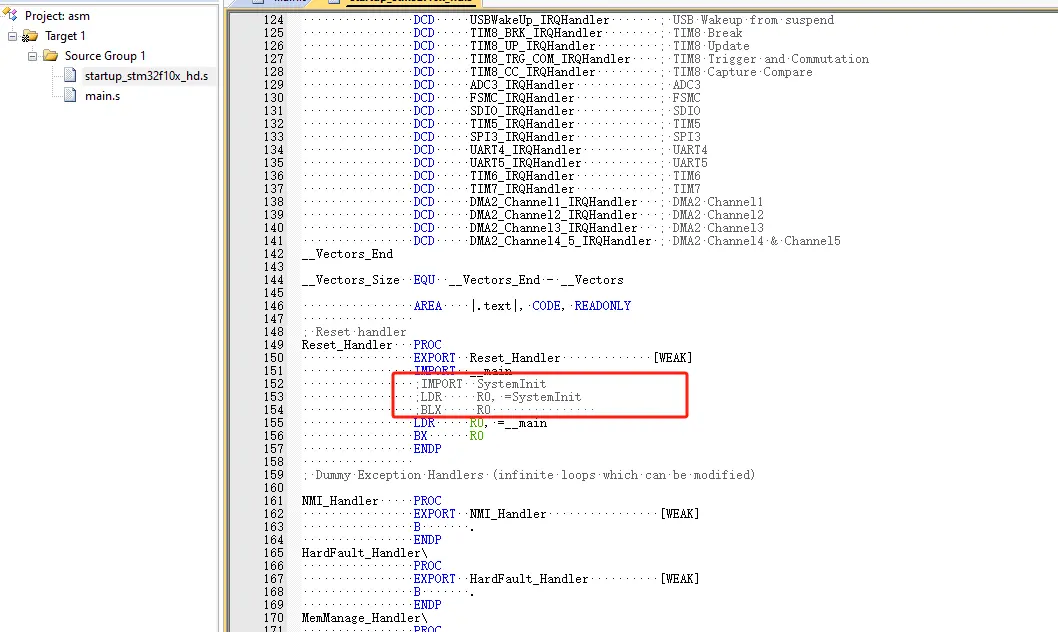Click the AREA directive on line 146

point(427,306)
